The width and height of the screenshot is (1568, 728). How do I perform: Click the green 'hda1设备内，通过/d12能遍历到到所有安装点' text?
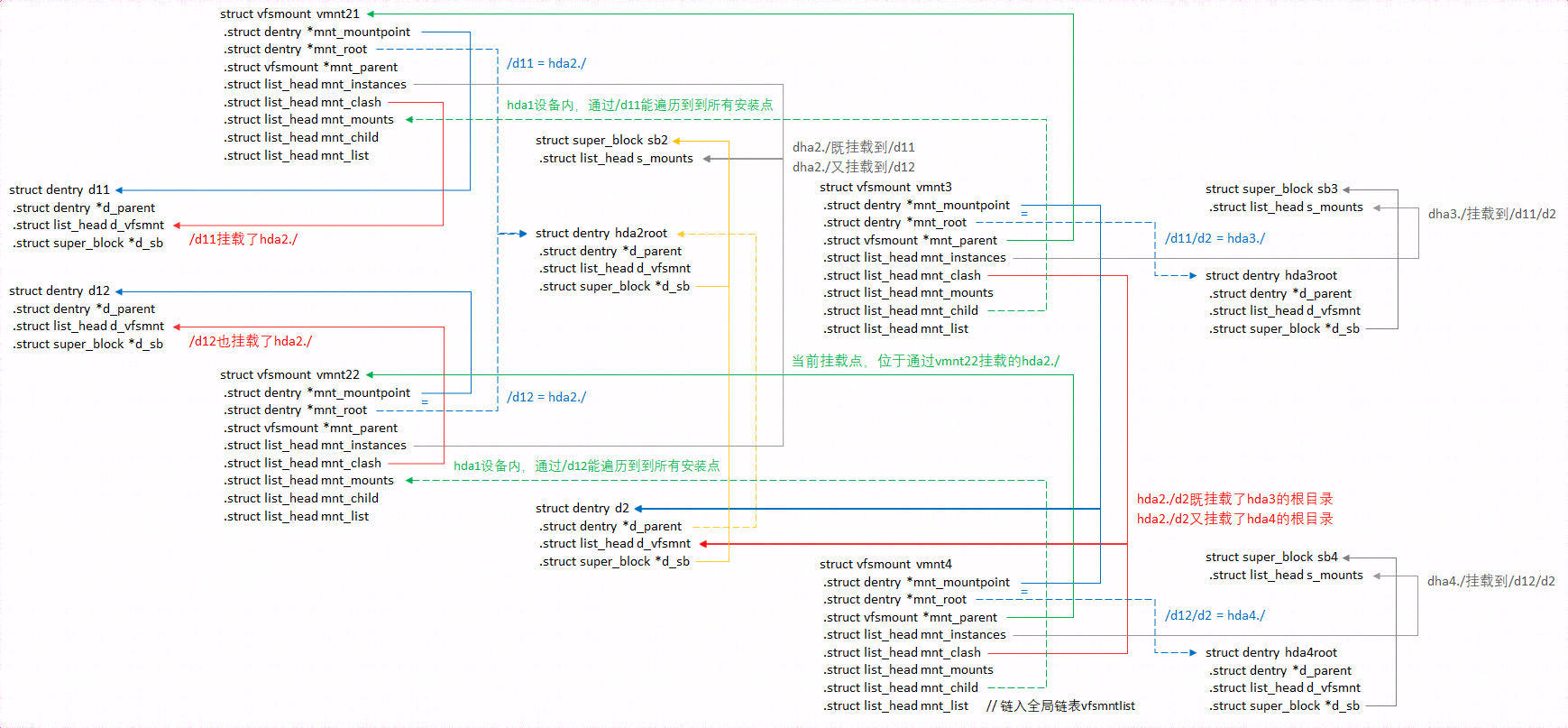(587, 465)
